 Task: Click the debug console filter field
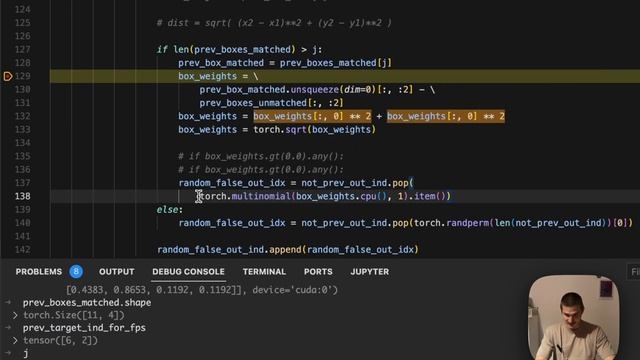pos(633,272)
